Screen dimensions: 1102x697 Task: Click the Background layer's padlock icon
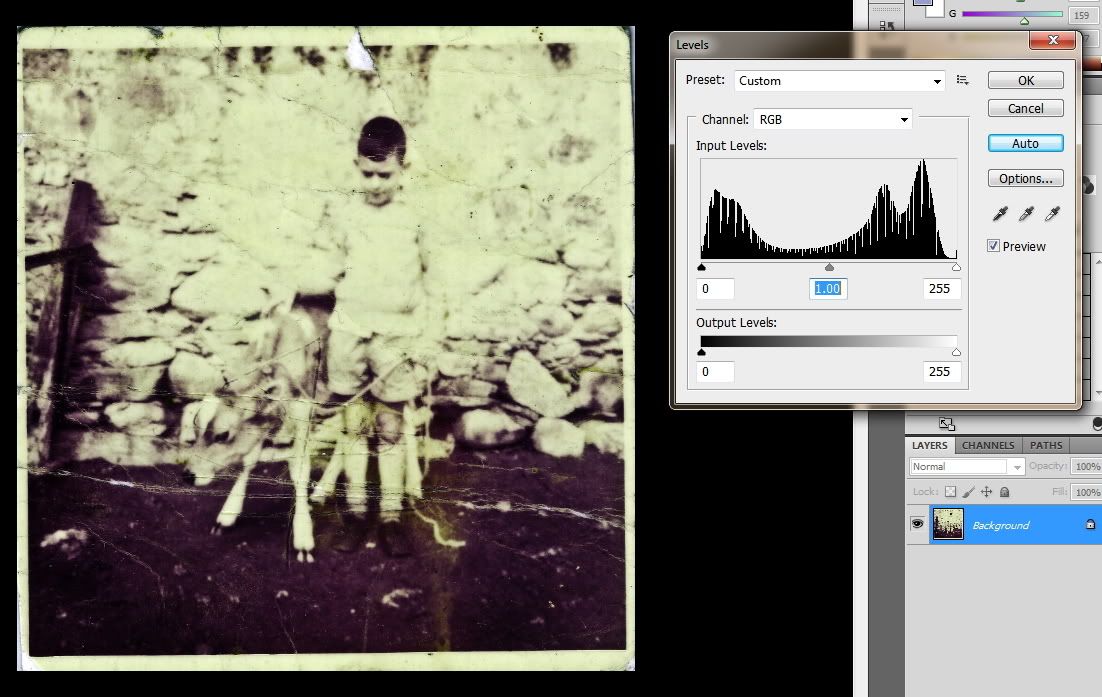pyautogui.click(x=1090, y=524)
